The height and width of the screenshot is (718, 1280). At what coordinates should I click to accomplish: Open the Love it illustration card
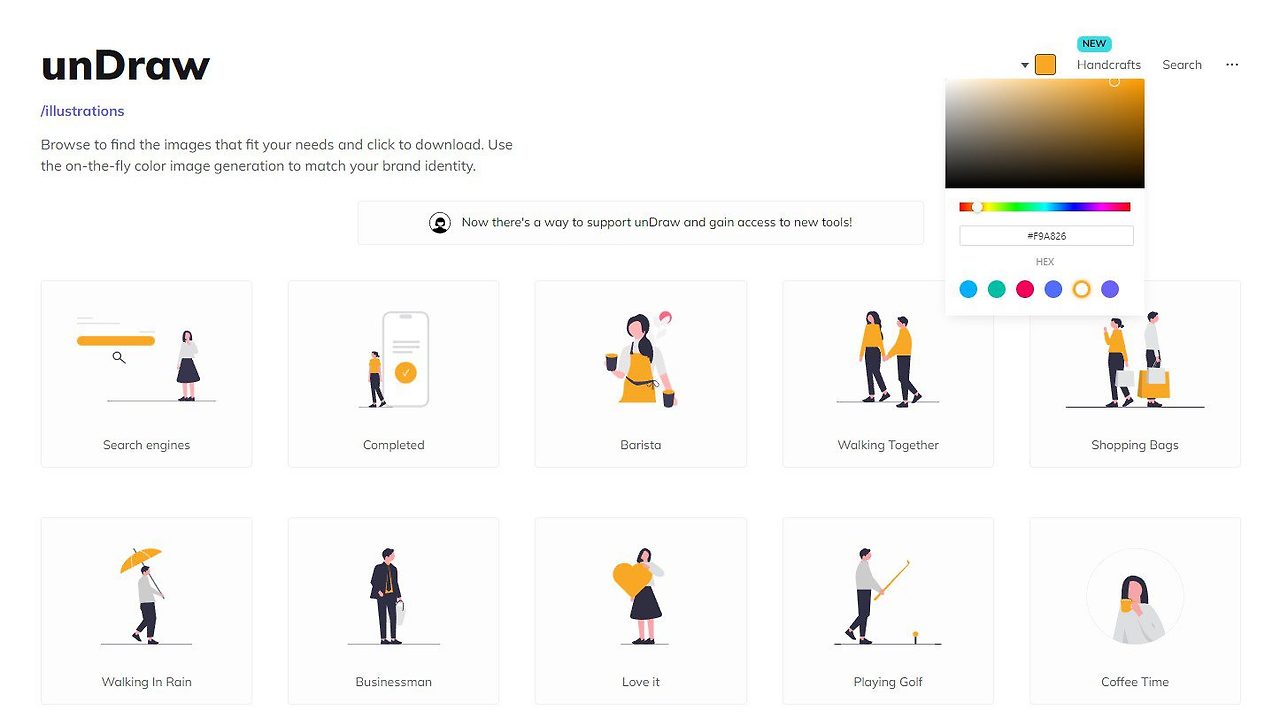tap(641, 611)
